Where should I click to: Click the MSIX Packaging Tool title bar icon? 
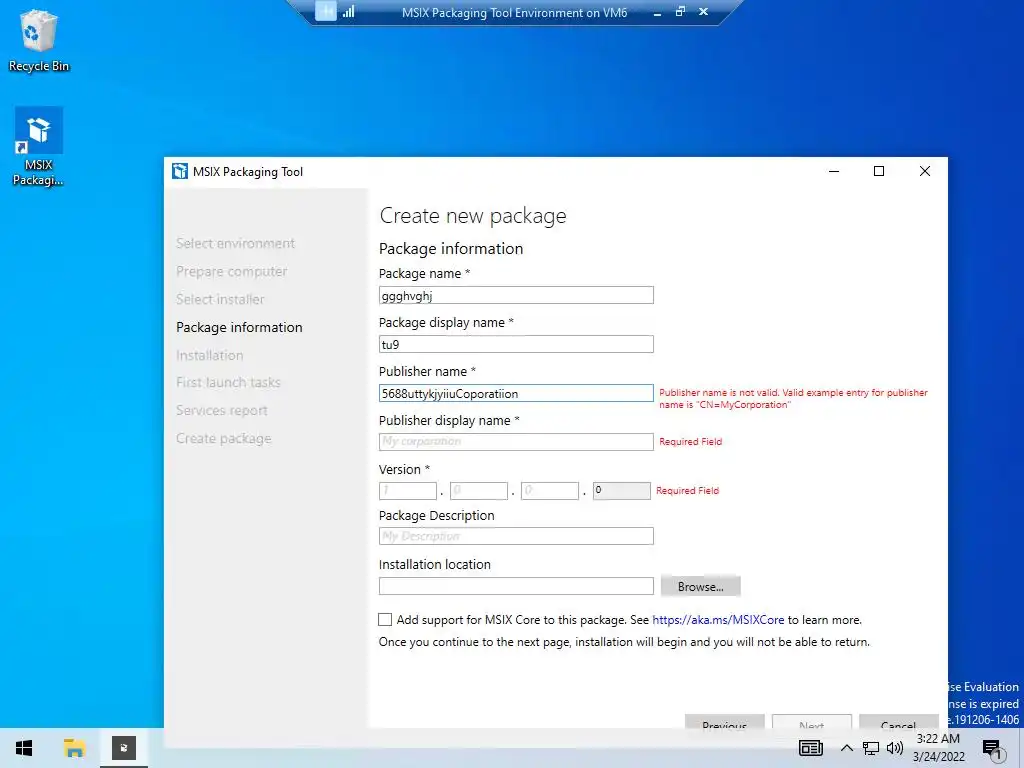point(180,172)
